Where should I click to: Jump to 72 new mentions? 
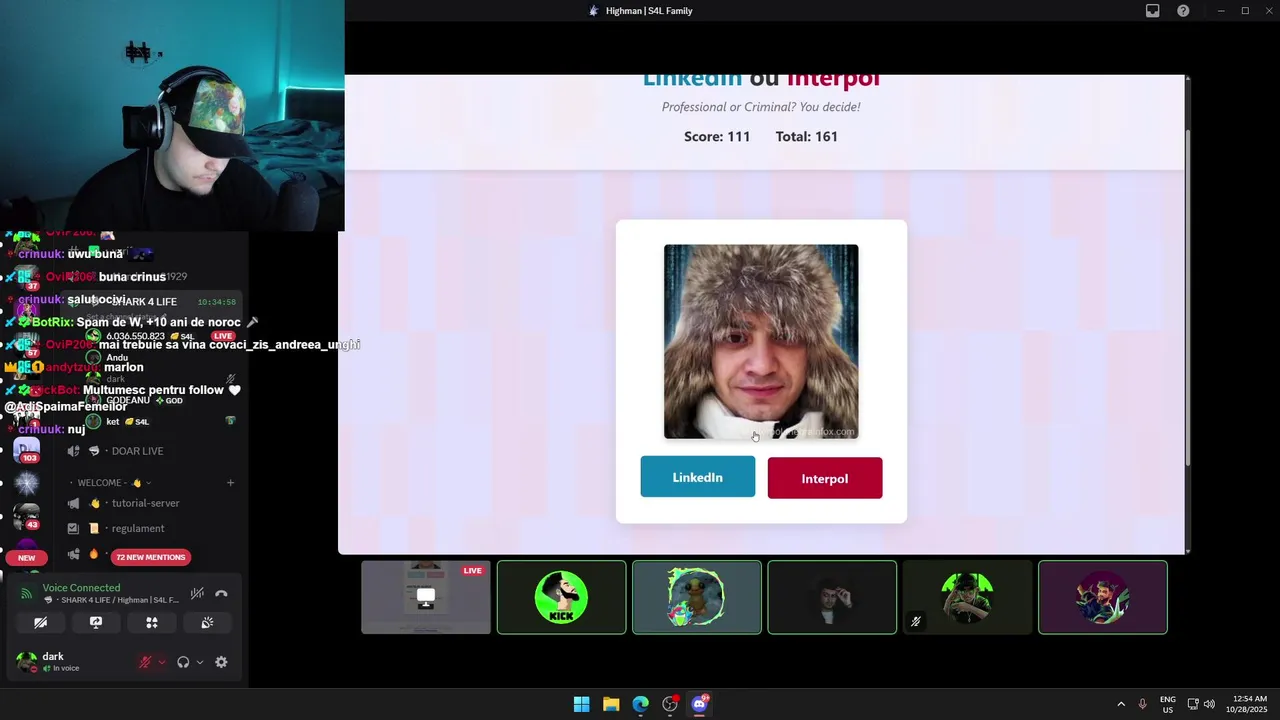point(150,557)
